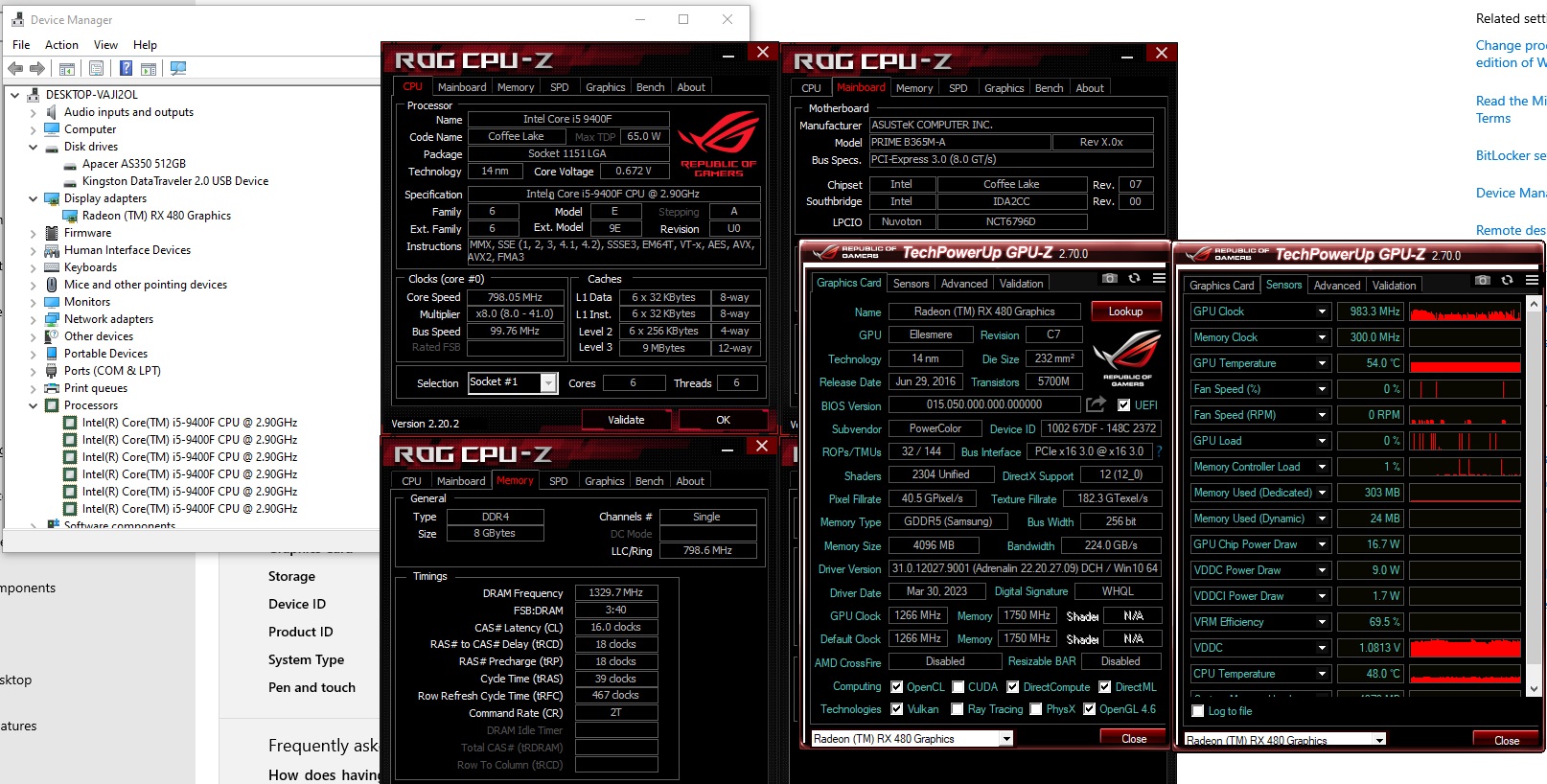This screenshot has height=784, width=1547.
Task: Click the refresh icon in GPU-Z Sensors window
Action: pyautogui.click(x=1507, y=280)
